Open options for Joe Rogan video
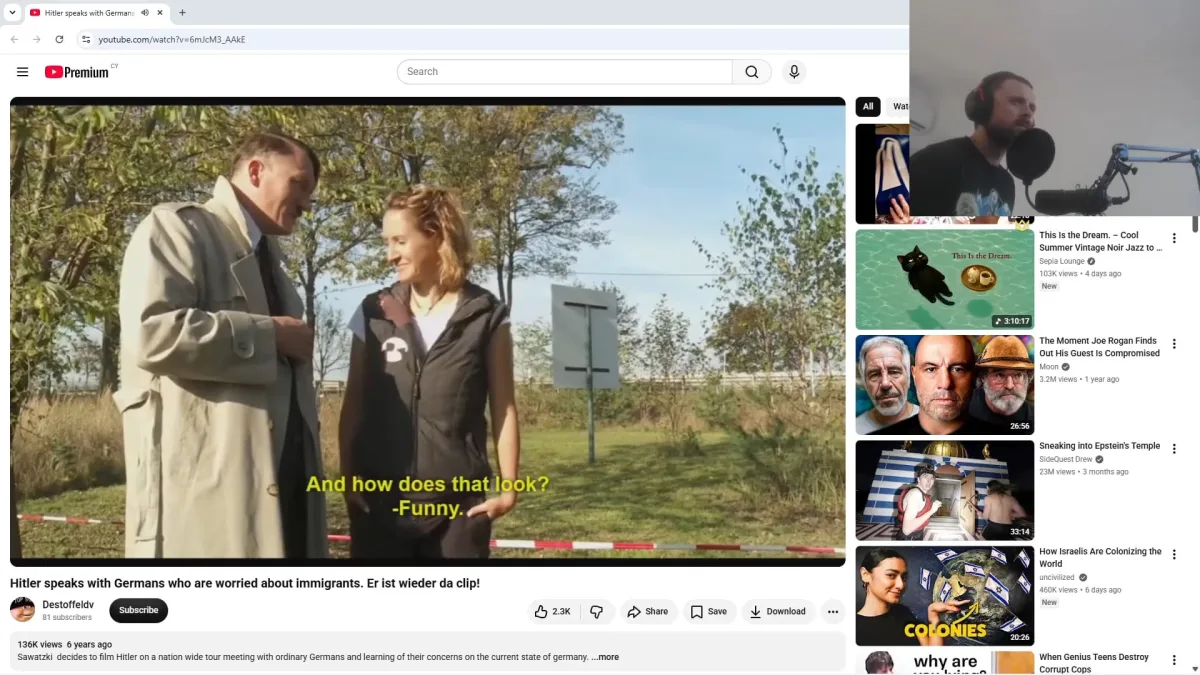This screenshot has width=1200, height=675. pyautogui.click(x=1174, y=344)
